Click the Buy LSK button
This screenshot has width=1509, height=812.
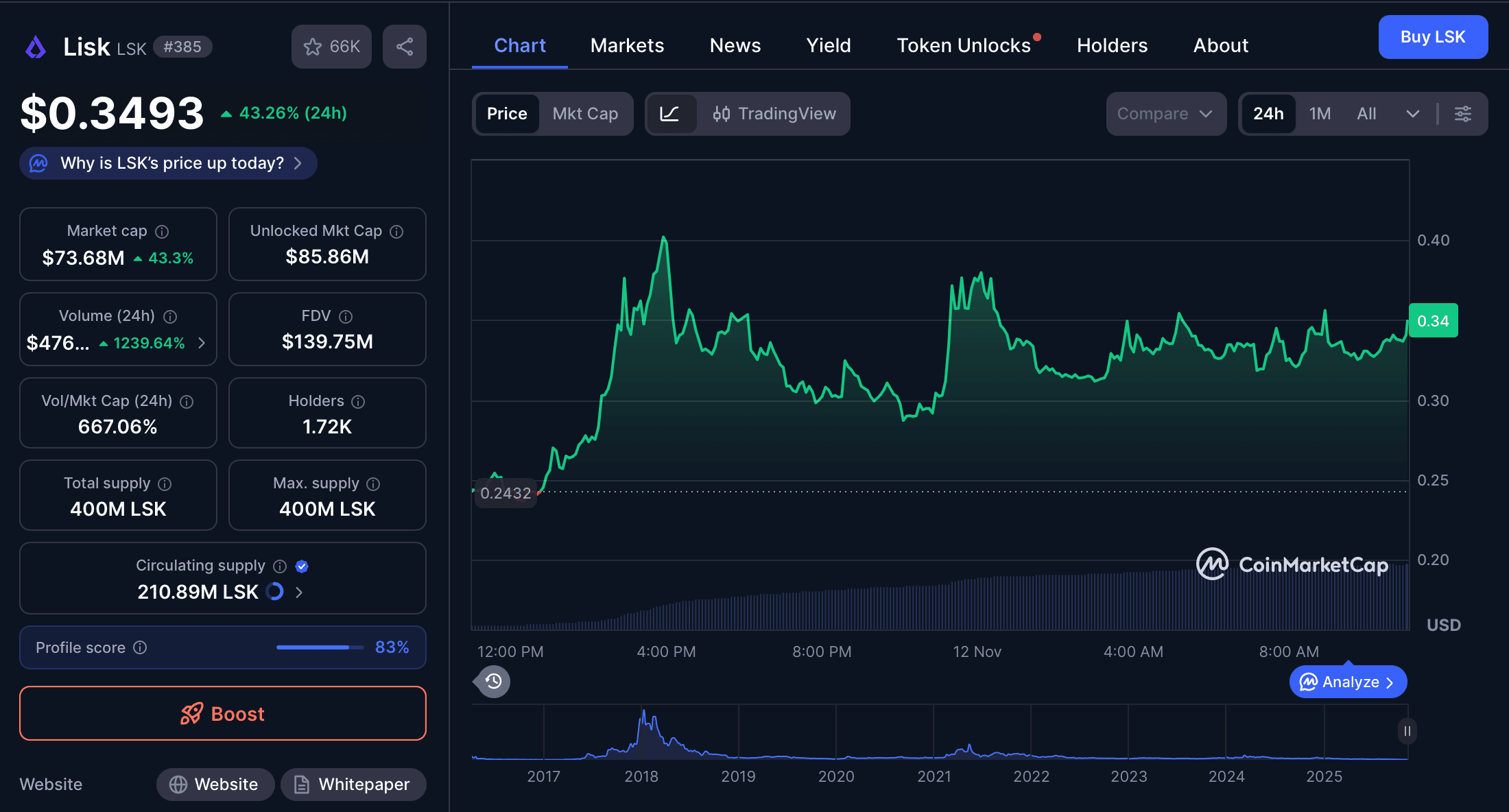point(1432,37)
